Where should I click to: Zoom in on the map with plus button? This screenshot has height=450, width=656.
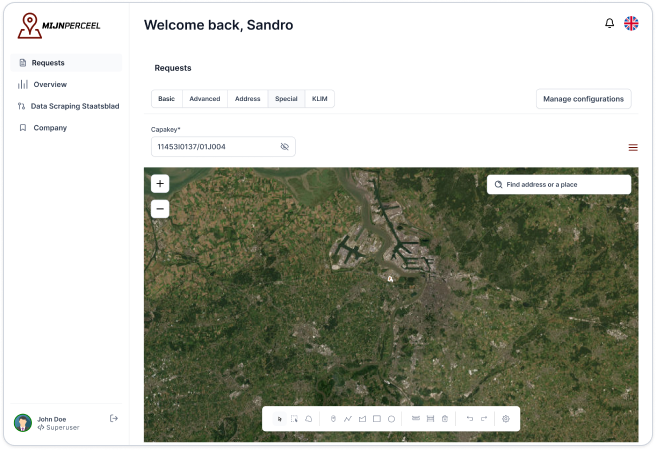click(160, 184)
